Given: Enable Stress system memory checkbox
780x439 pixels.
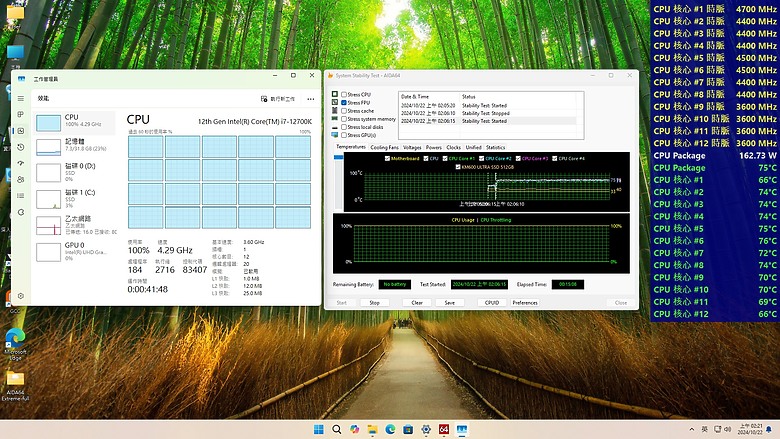Looking at the screenshot, I should coord(344,119).
